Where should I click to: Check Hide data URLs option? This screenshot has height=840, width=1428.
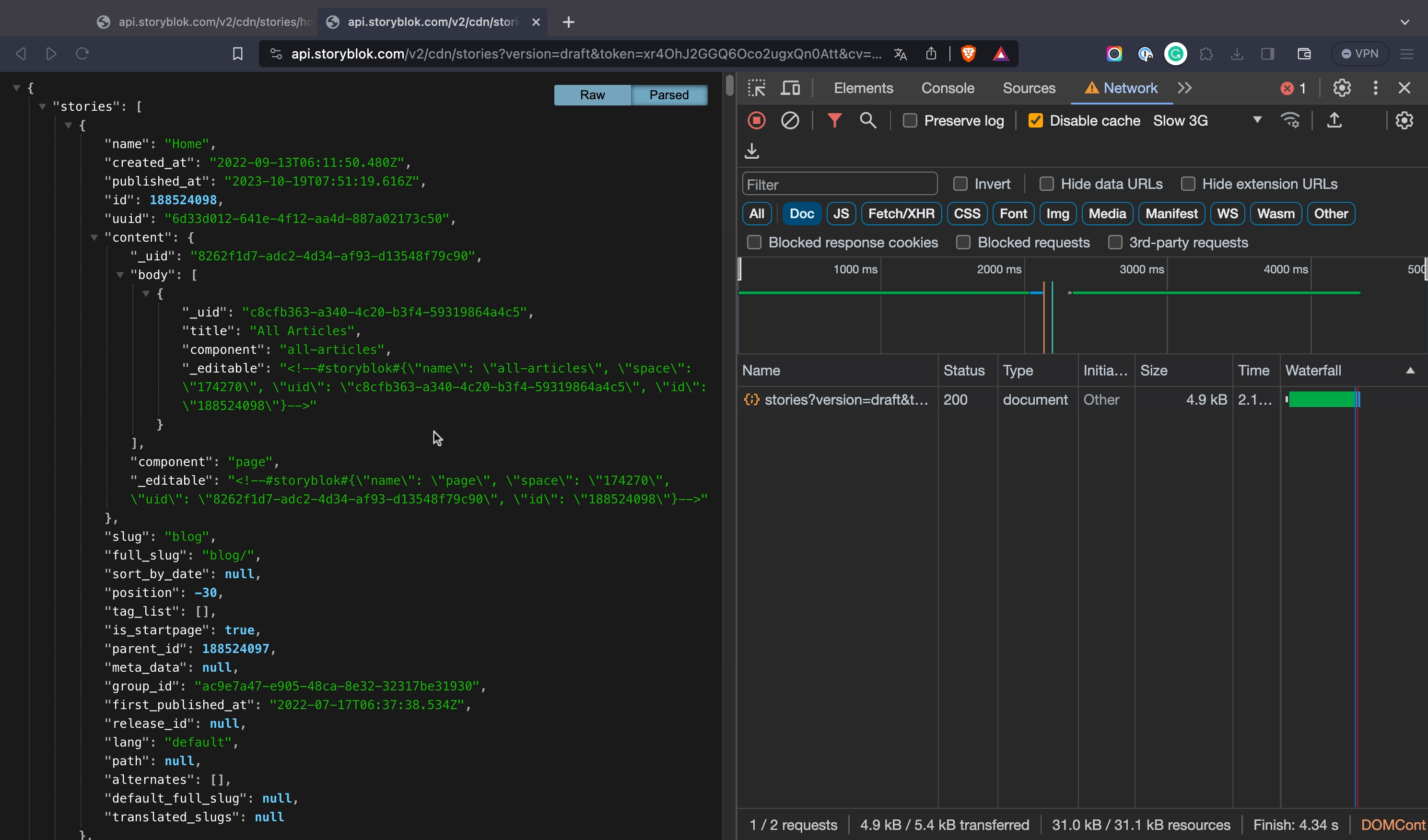click(1047, 184)
